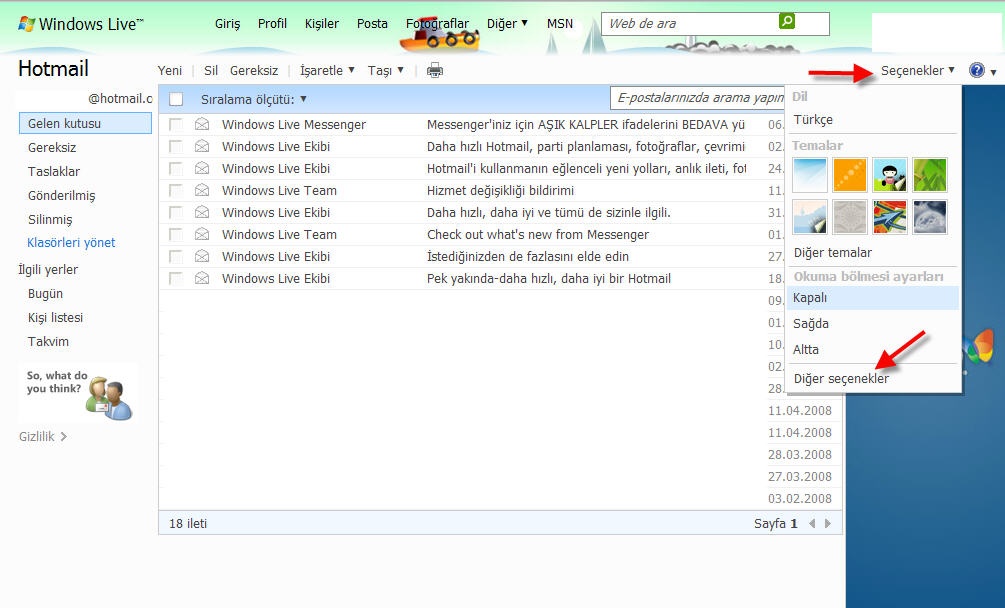
Task: Click the green web search button
Action: click(x=787, y=21)
